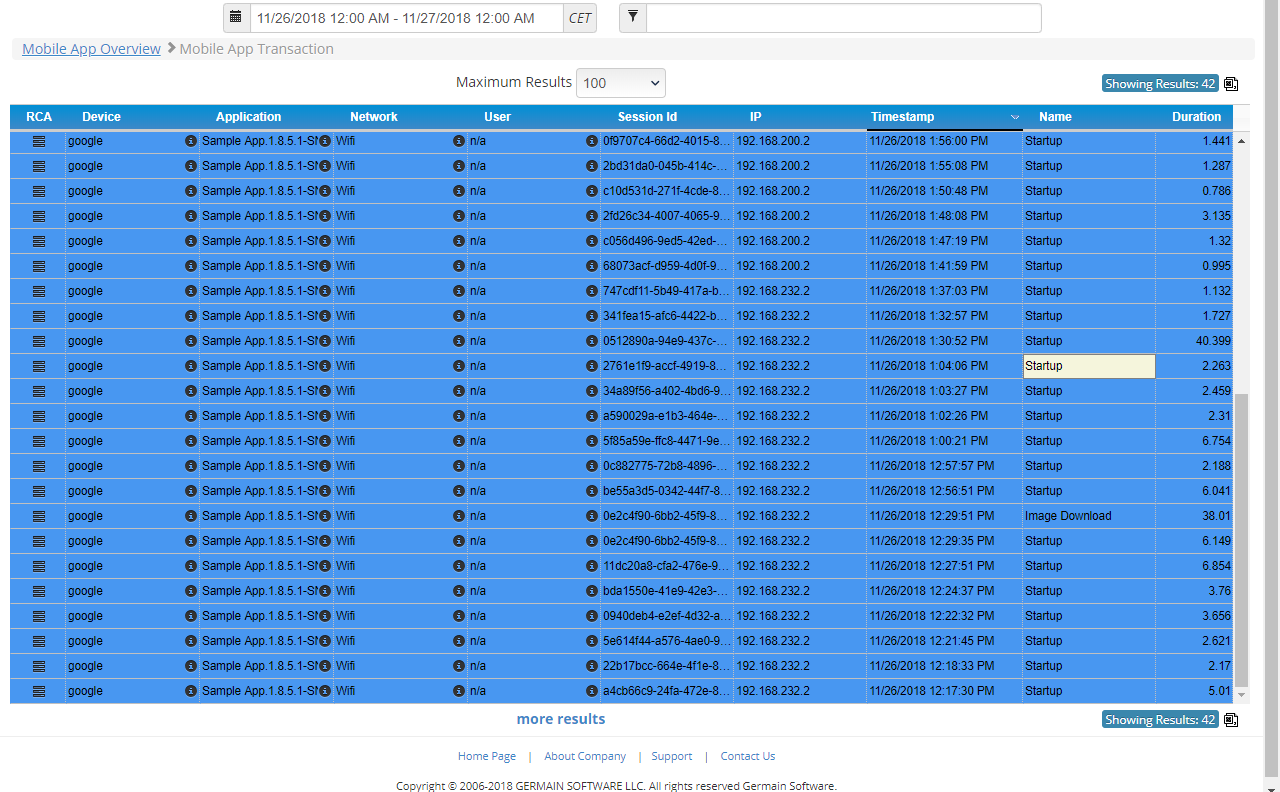Click info icon in first row's User cell
The width and height of the screenshot is (1280, 792).
592,141
